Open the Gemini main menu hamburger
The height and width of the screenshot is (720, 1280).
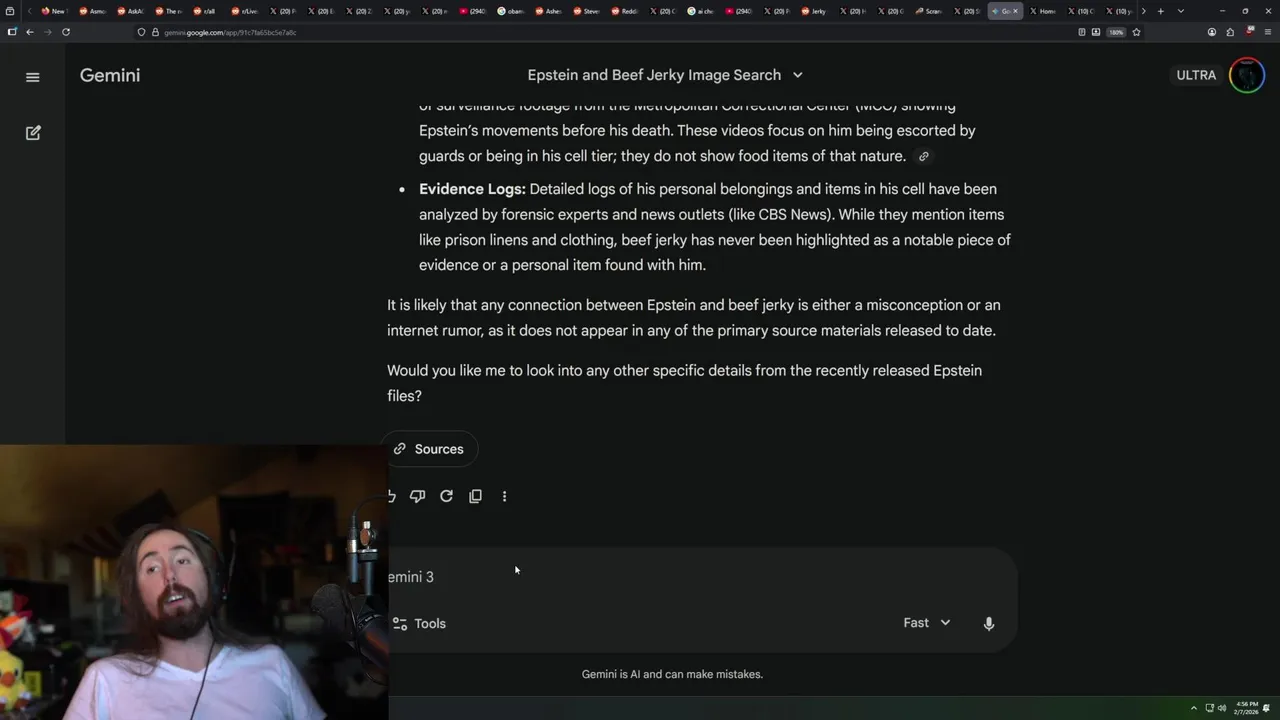point(32,77)
